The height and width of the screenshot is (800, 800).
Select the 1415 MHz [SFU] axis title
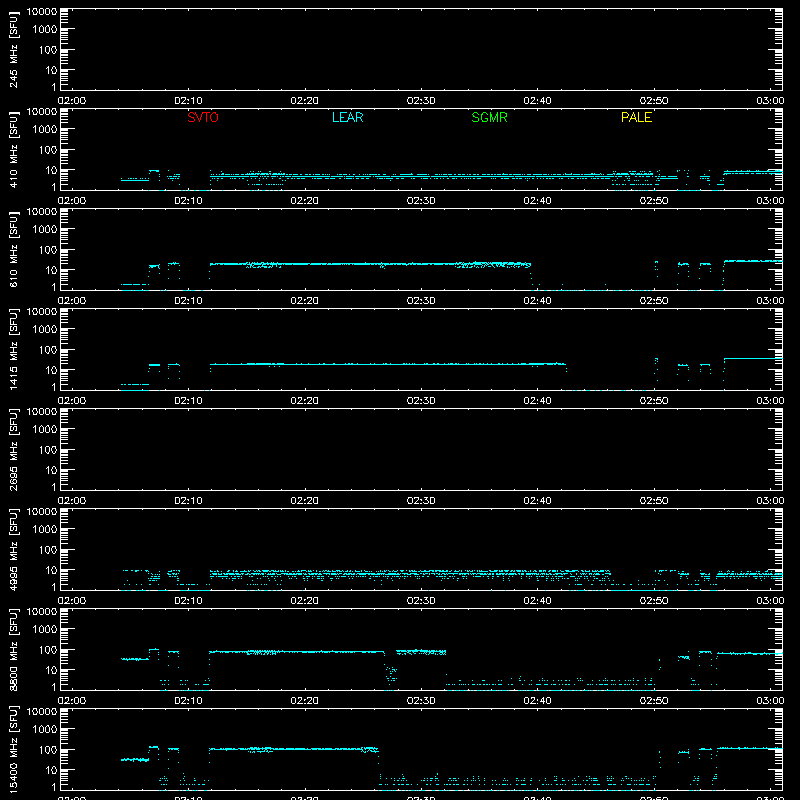tap(13, 349)
